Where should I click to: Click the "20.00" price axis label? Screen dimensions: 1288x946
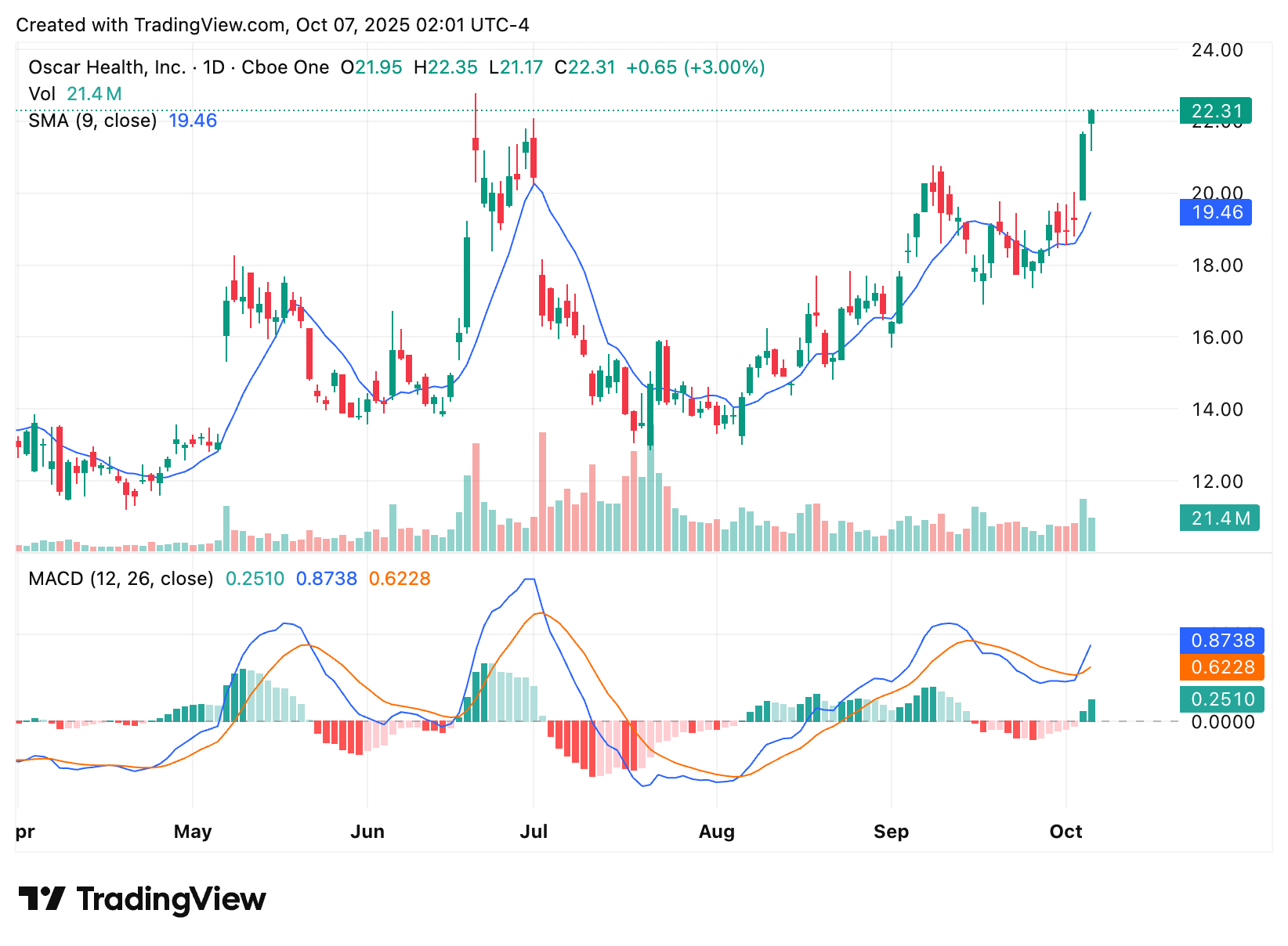click(x=1217, y=193)
